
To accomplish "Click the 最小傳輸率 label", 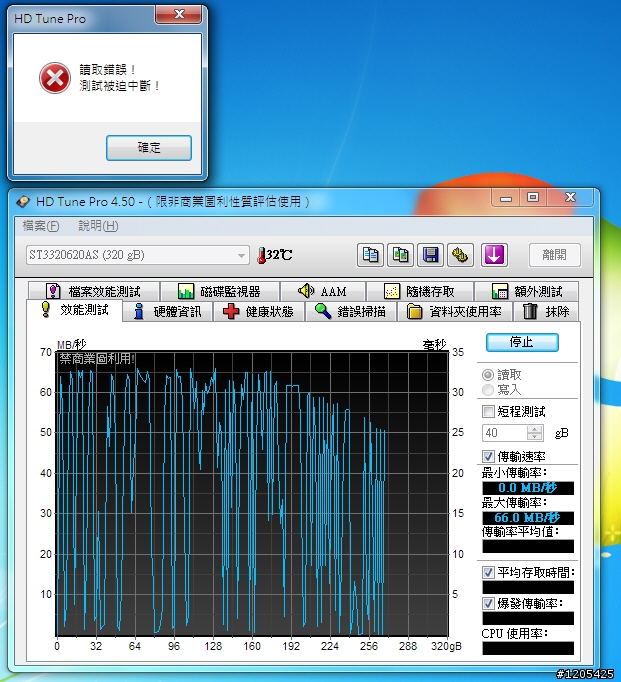I will (514, 472).
